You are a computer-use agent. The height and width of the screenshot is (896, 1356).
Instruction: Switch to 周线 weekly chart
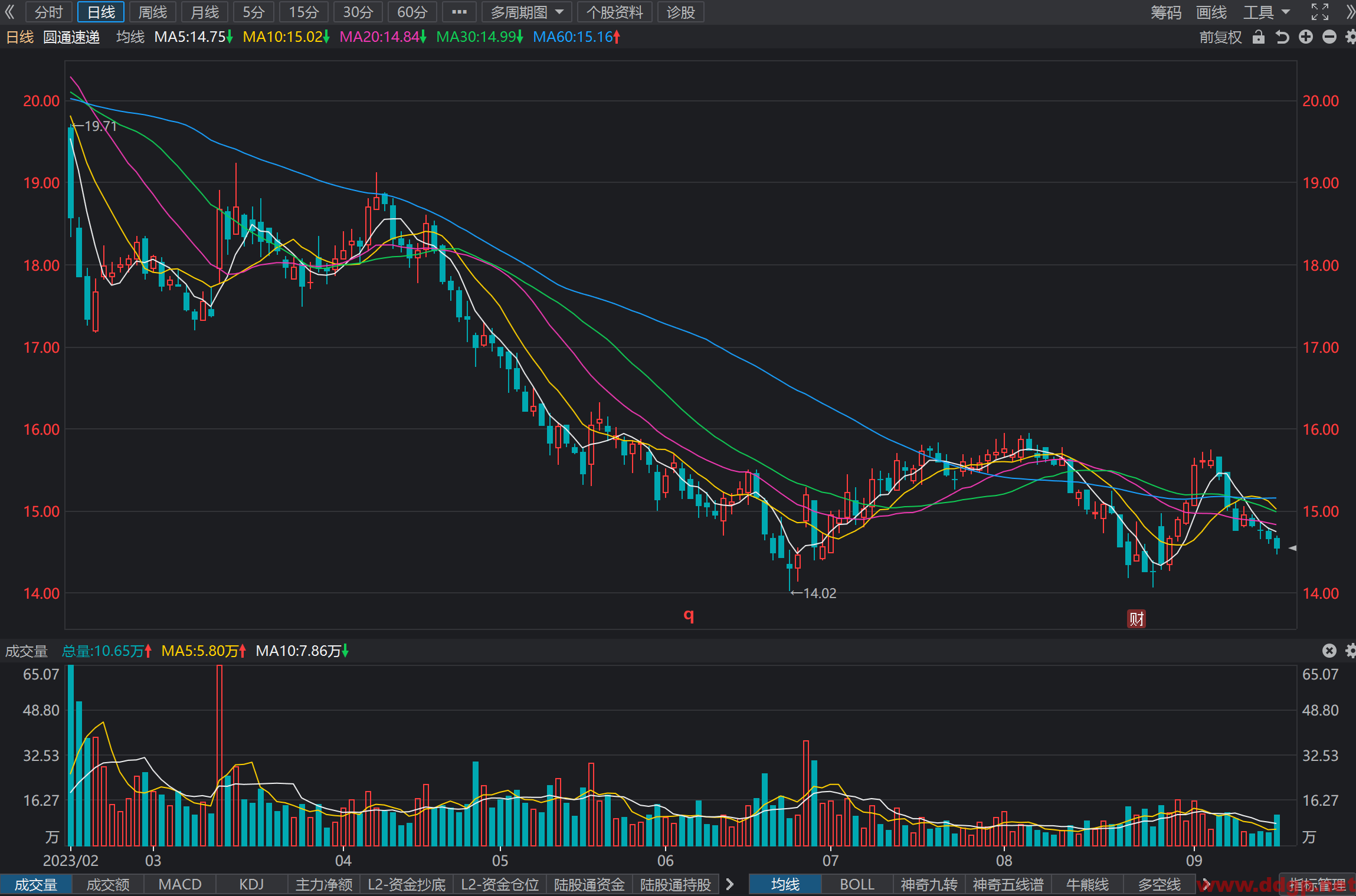point(153,12)
